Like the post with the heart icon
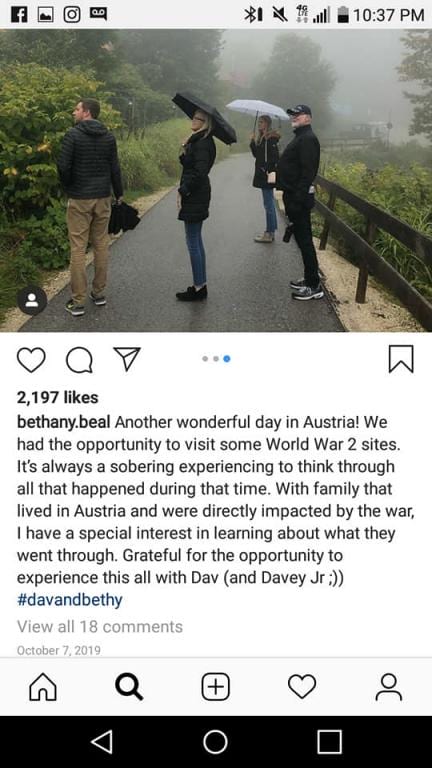Viewport: 432px width, 768px height. pyautogui.click(x=31, y=360)
